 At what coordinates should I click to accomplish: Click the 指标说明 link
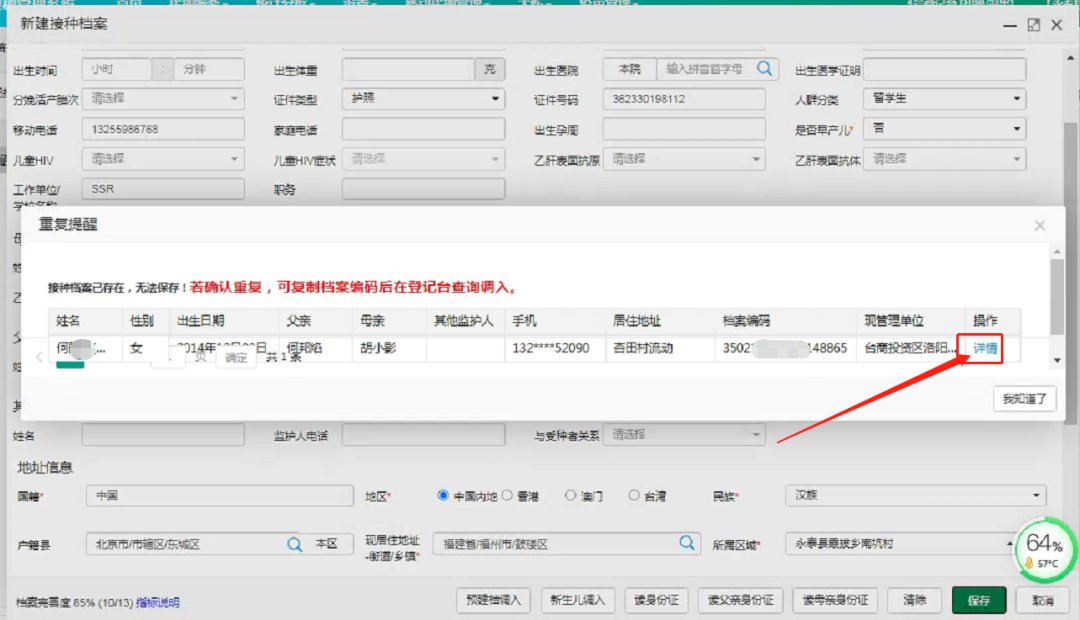(x=158, y=602)
